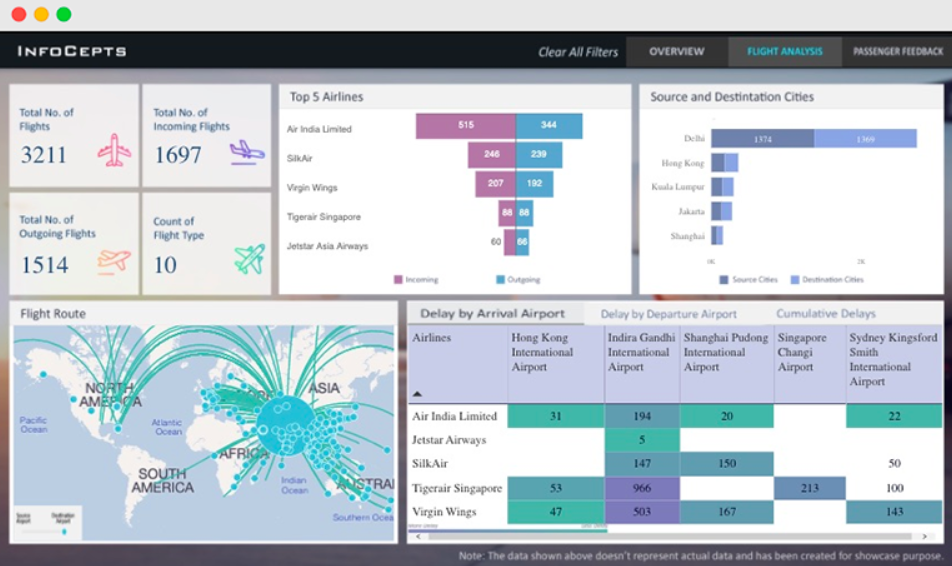
Task: Open the Passenger Feedback tab
Action: pos(897,52)
